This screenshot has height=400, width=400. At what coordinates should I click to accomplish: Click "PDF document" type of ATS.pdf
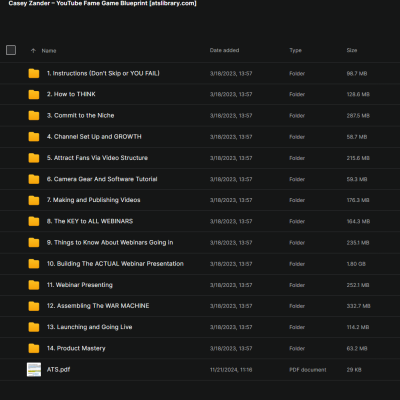[x=308, y=370]
